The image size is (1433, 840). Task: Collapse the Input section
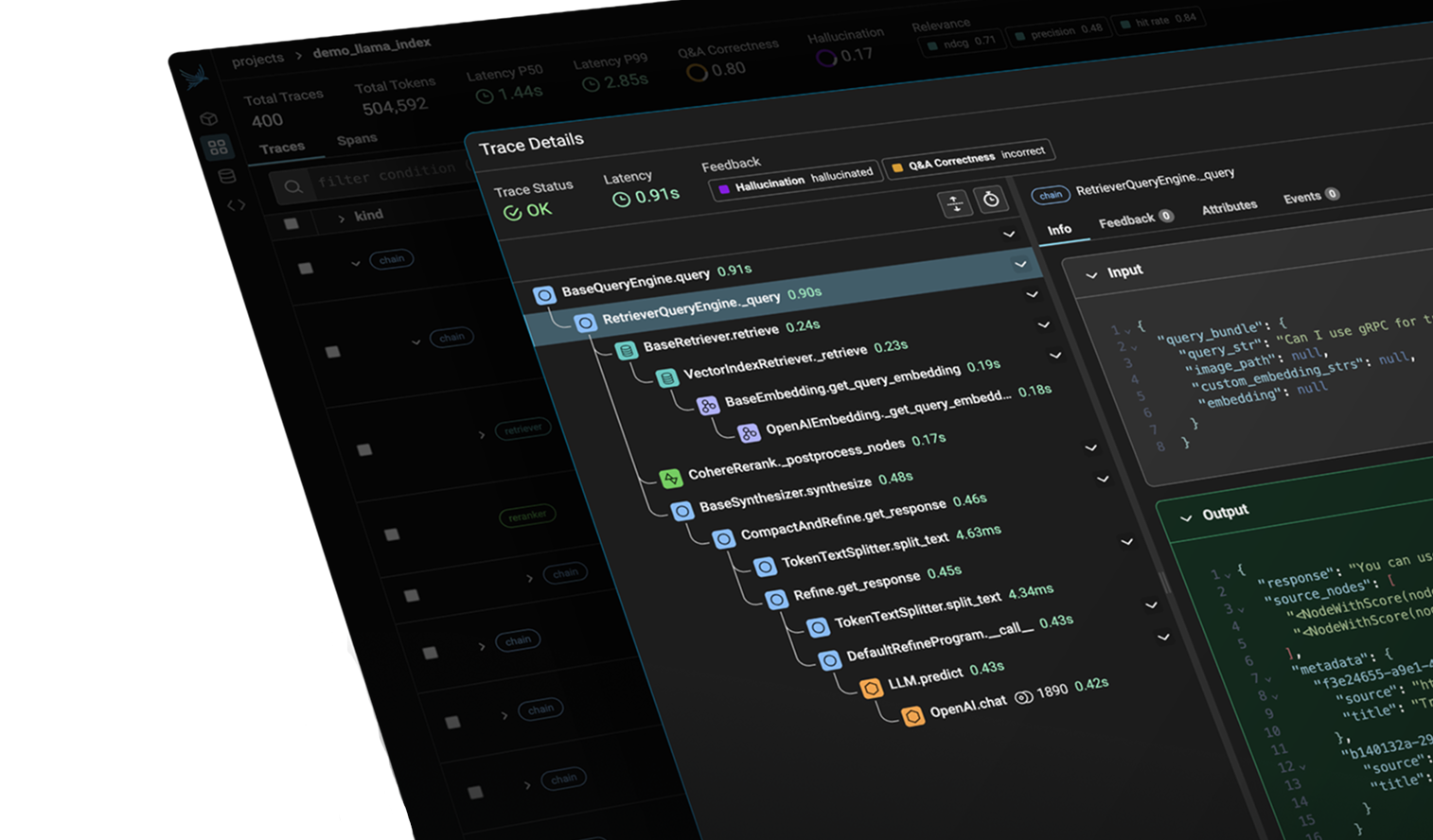point(1091,275)
